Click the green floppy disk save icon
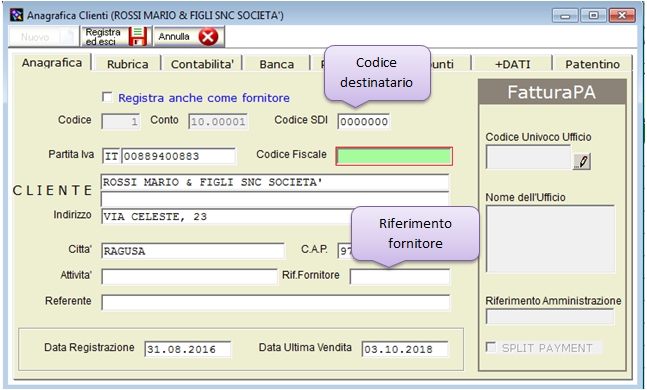The height and width of the screenshot is (390, 647). (137, 37)
